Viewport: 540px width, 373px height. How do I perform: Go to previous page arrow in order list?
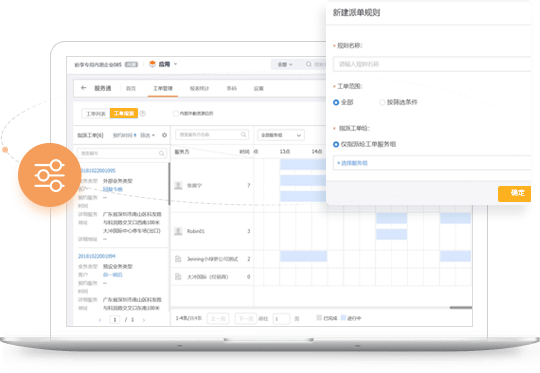[100, 320]
